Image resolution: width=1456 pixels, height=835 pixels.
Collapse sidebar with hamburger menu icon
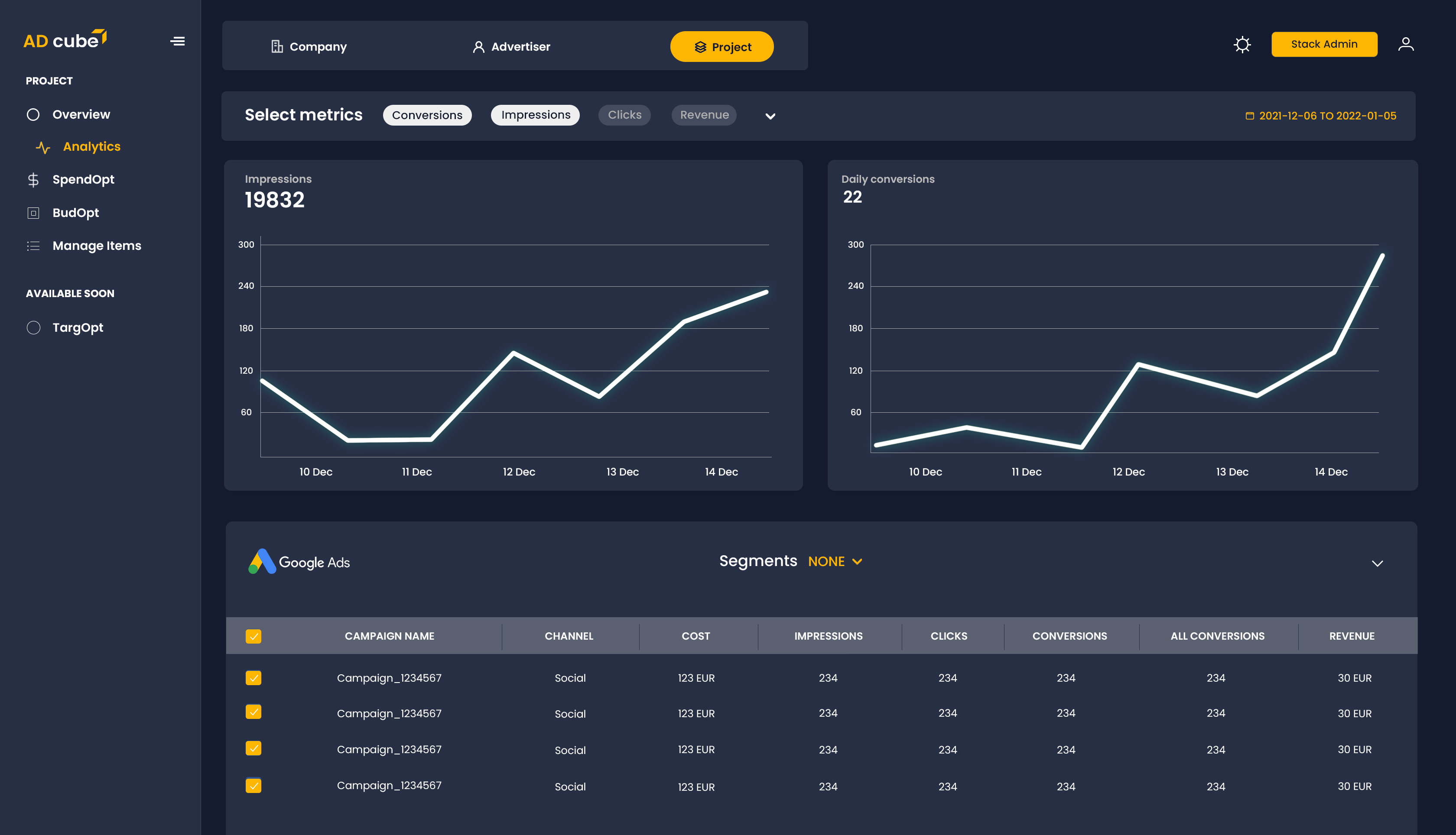tap(178, 41)
